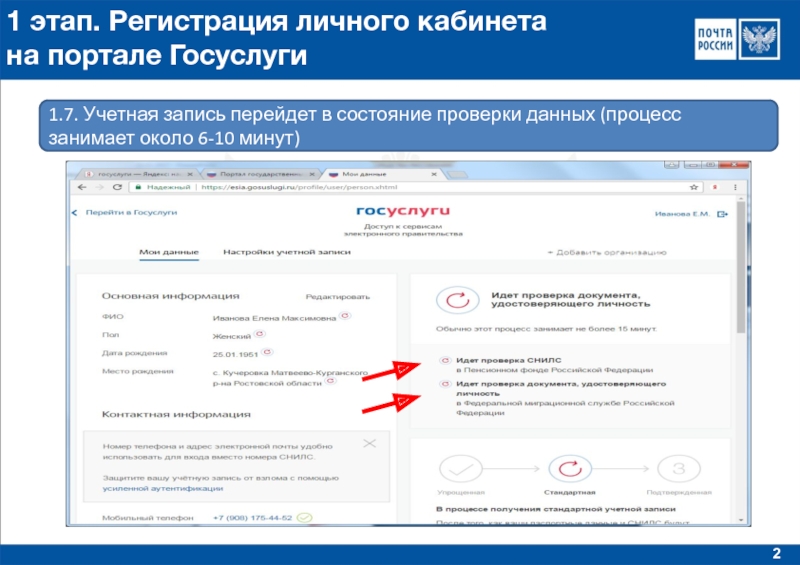
Task: Click the large circular document check icon
Action: click(458, 300)
